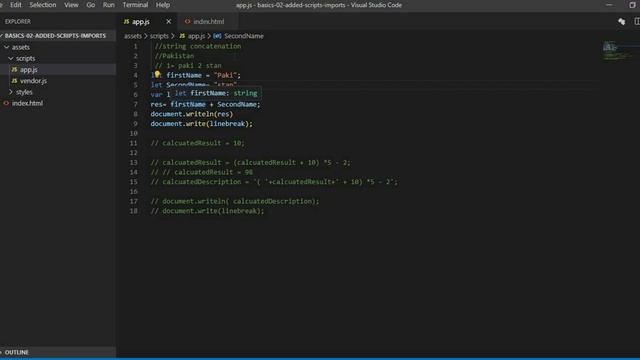Click the SecondName breadcrumb segment

click(x=244, y=36)
